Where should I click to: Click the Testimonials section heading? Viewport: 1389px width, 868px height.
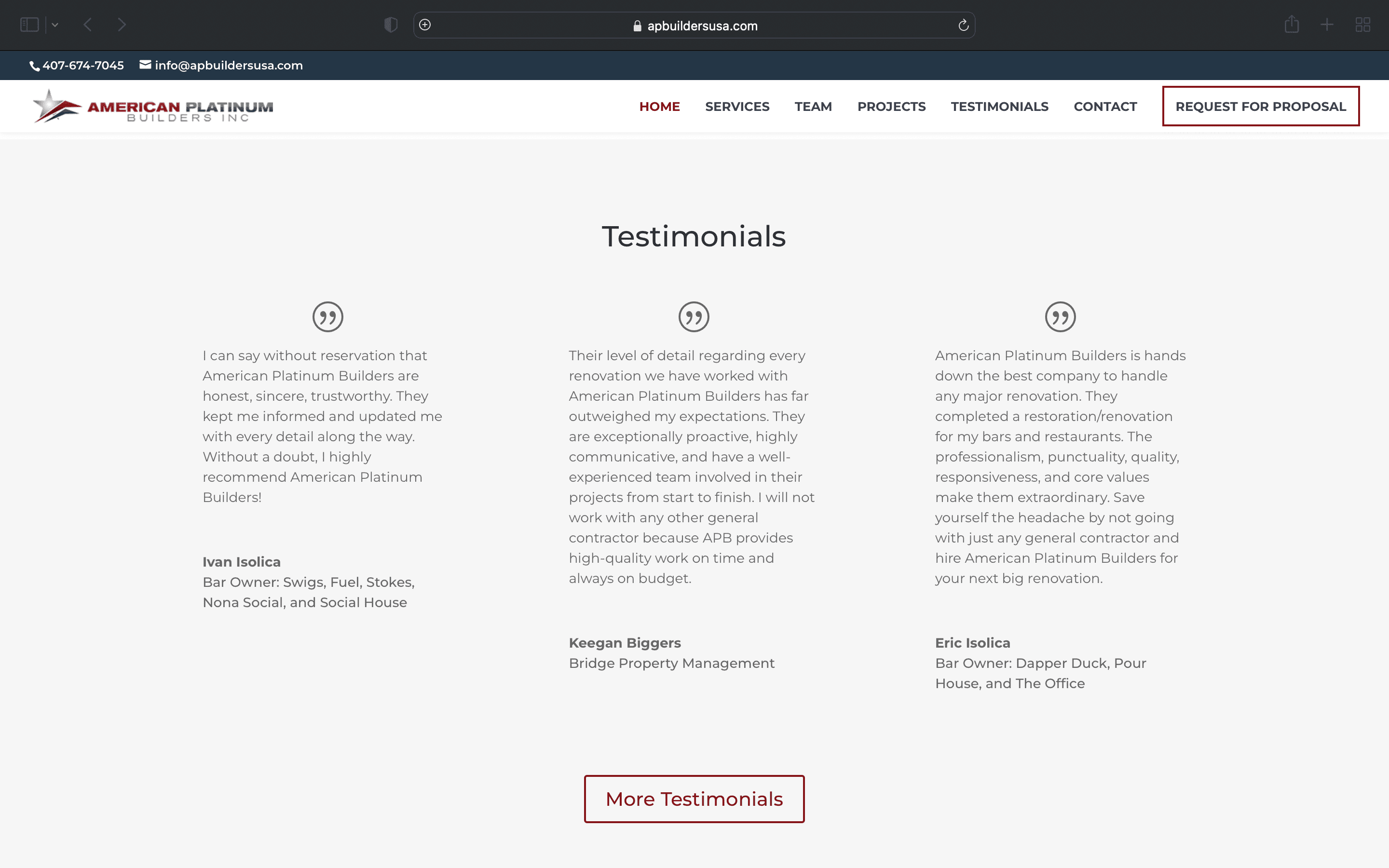click(x=694, y=236)
